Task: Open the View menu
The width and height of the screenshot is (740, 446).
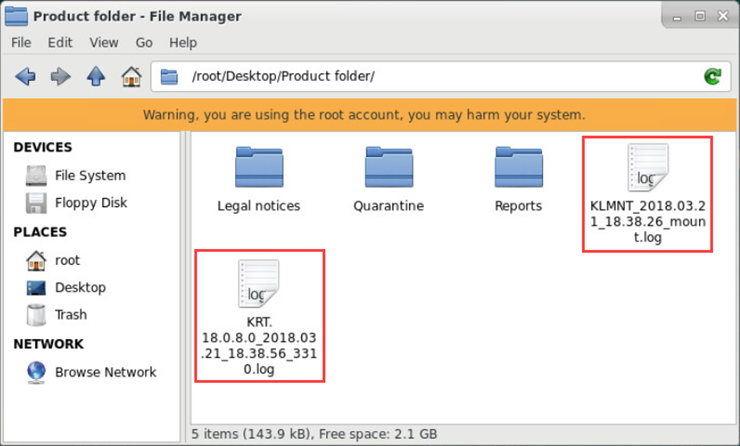Action: click(104, 42)
